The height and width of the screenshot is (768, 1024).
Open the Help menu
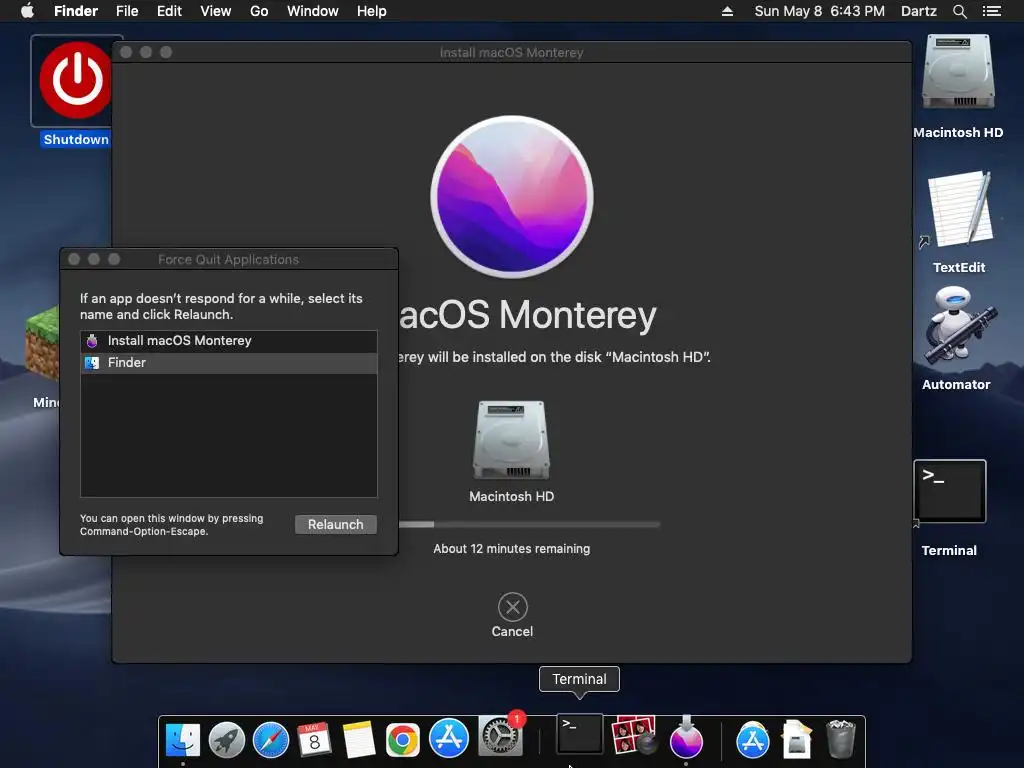pyautogui.click(x=372, y=11)
